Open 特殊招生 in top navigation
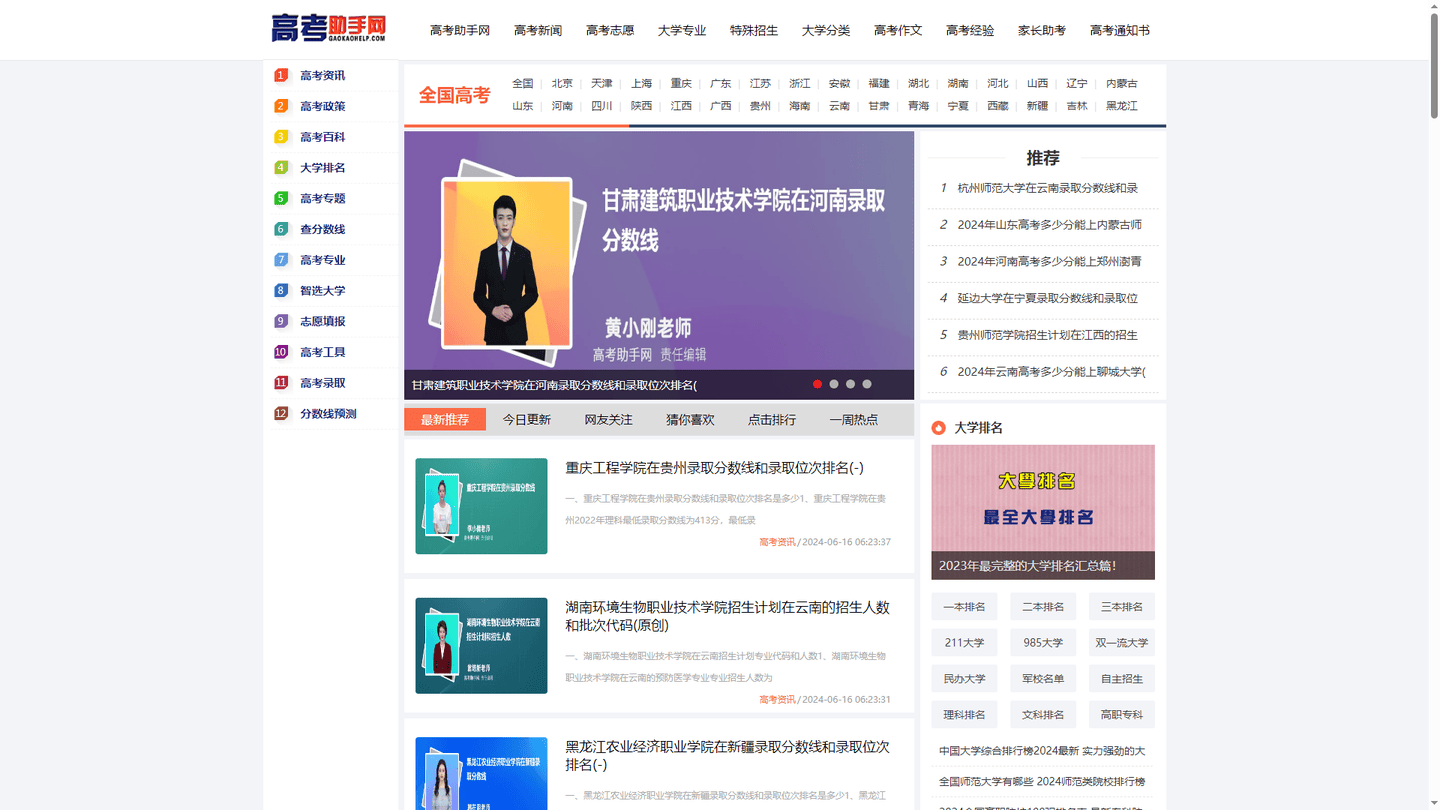The image size is (1440, 810). [754, 30]
